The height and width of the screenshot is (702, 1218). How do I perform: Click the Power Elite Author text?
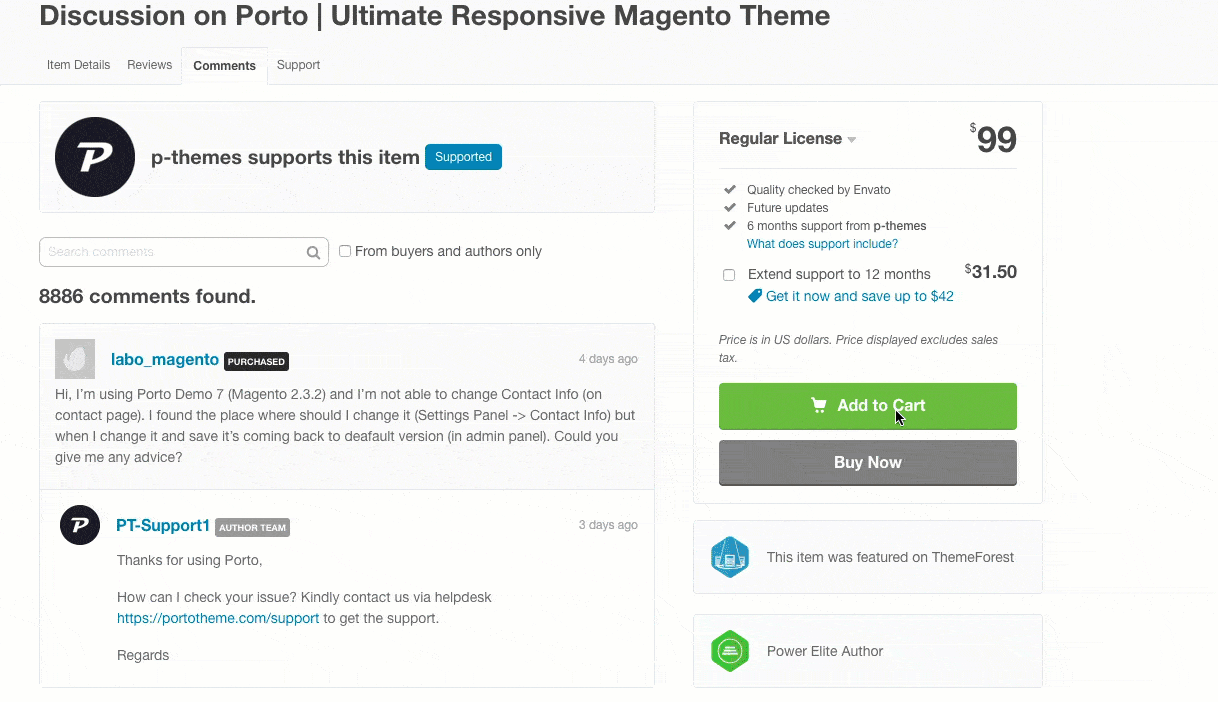(825, 651)
